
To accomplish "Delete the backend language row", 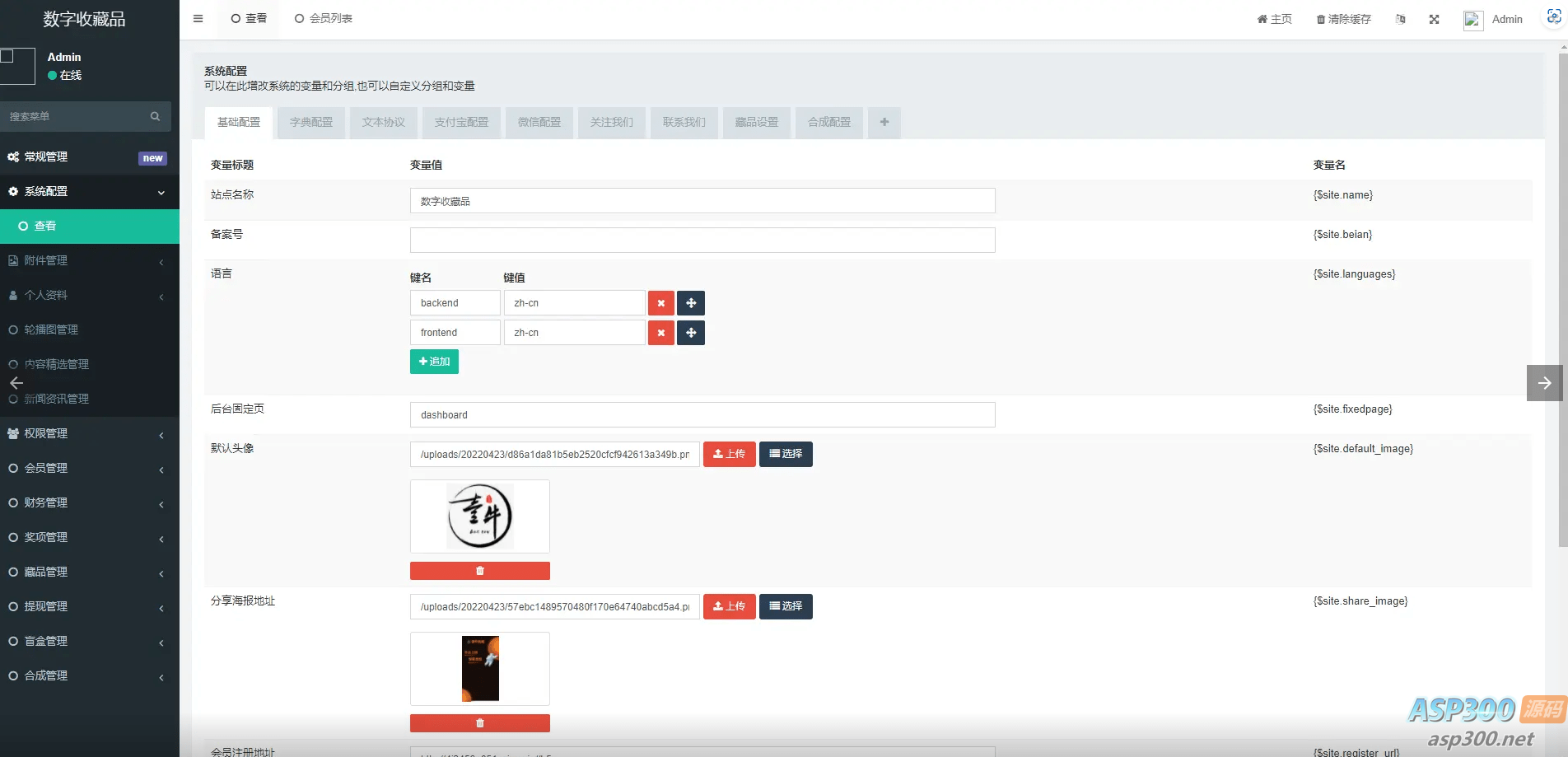I will point(661,303).
